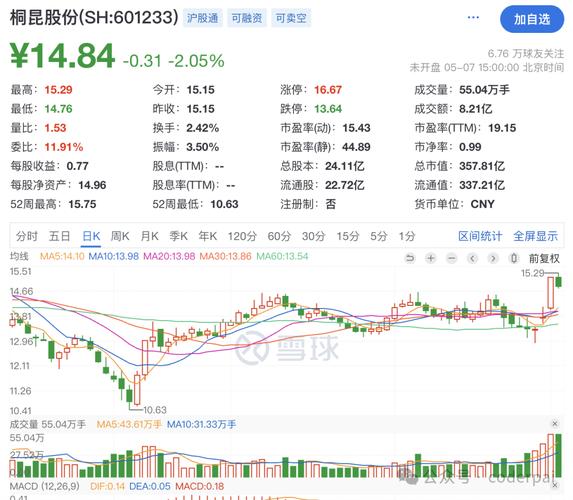The width and height of the screenshot is (573, 500).
Task: Click the DEA:0.05 value
Action: click(x=150, y=486)
